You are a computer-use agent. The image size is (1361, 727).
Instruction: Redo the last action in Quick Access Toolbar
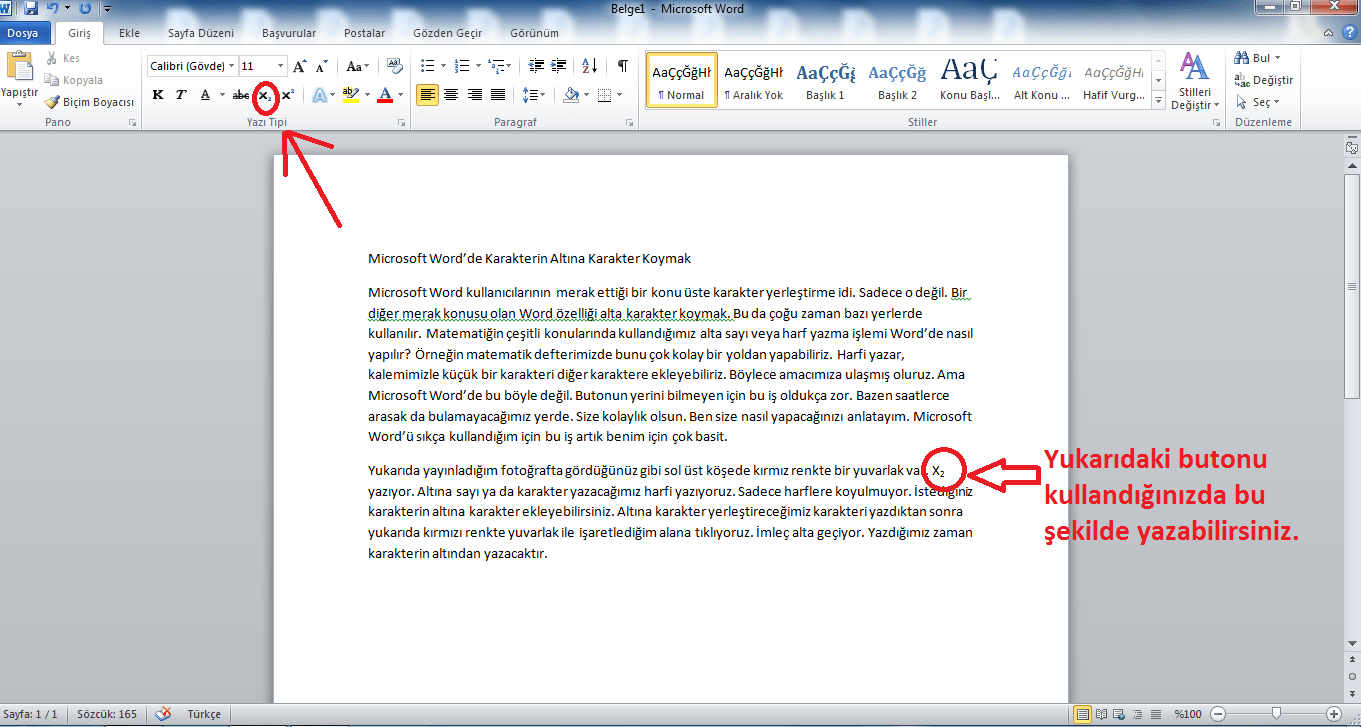[x=83, y=8]
